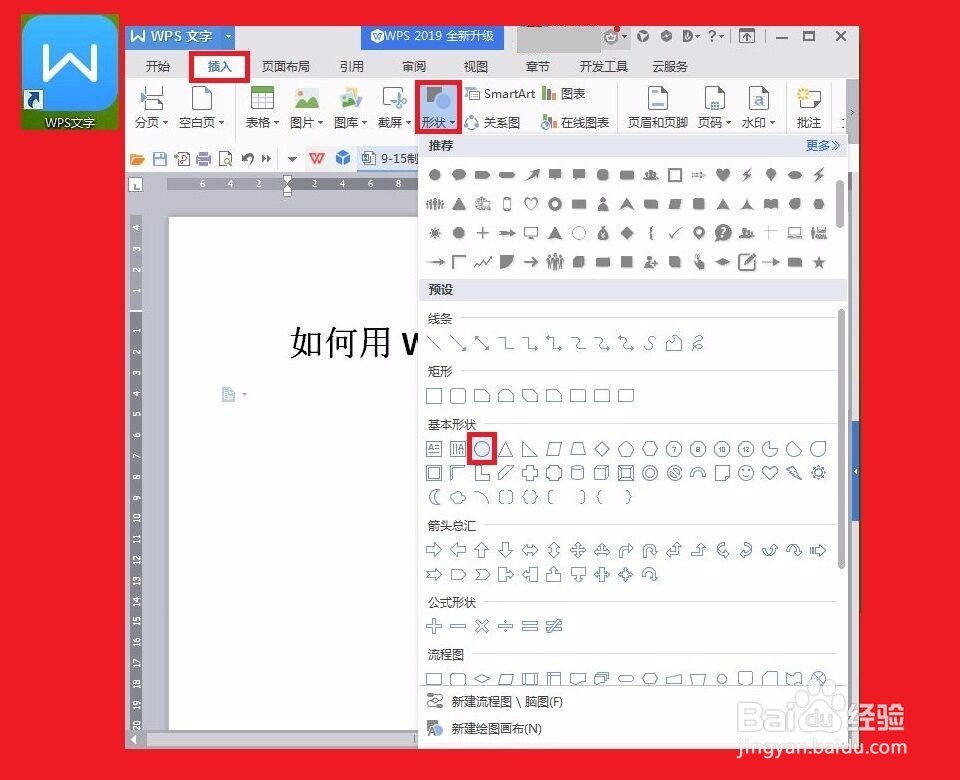The image size is (960, 780).
Task: Click the 图表 chart button
Action: pyautogui.click(x=564, y=93)
